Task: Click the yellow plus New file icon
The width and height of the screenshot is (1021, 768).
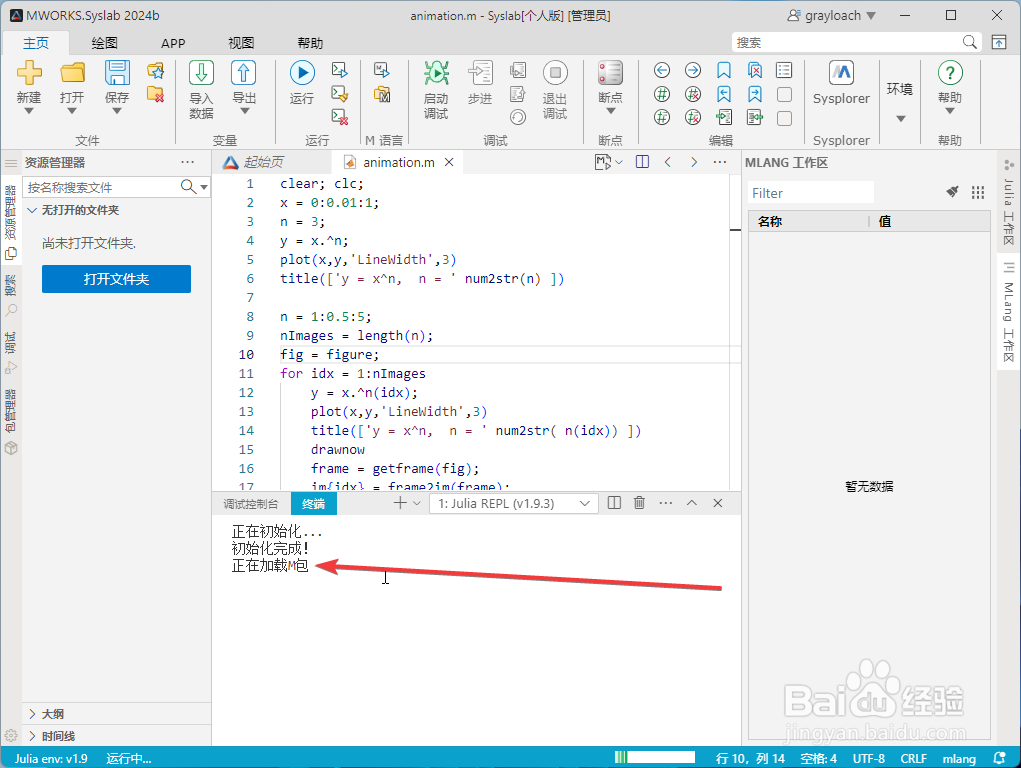Action: tap(29, 72)
